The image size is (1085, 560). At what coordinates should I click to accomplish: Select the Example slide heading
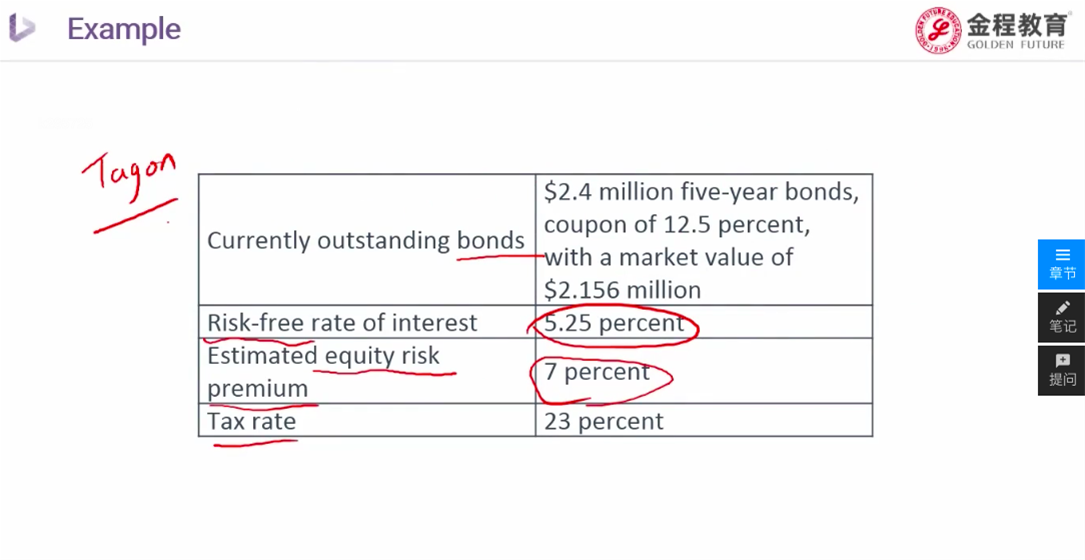[x=124, y=29]
